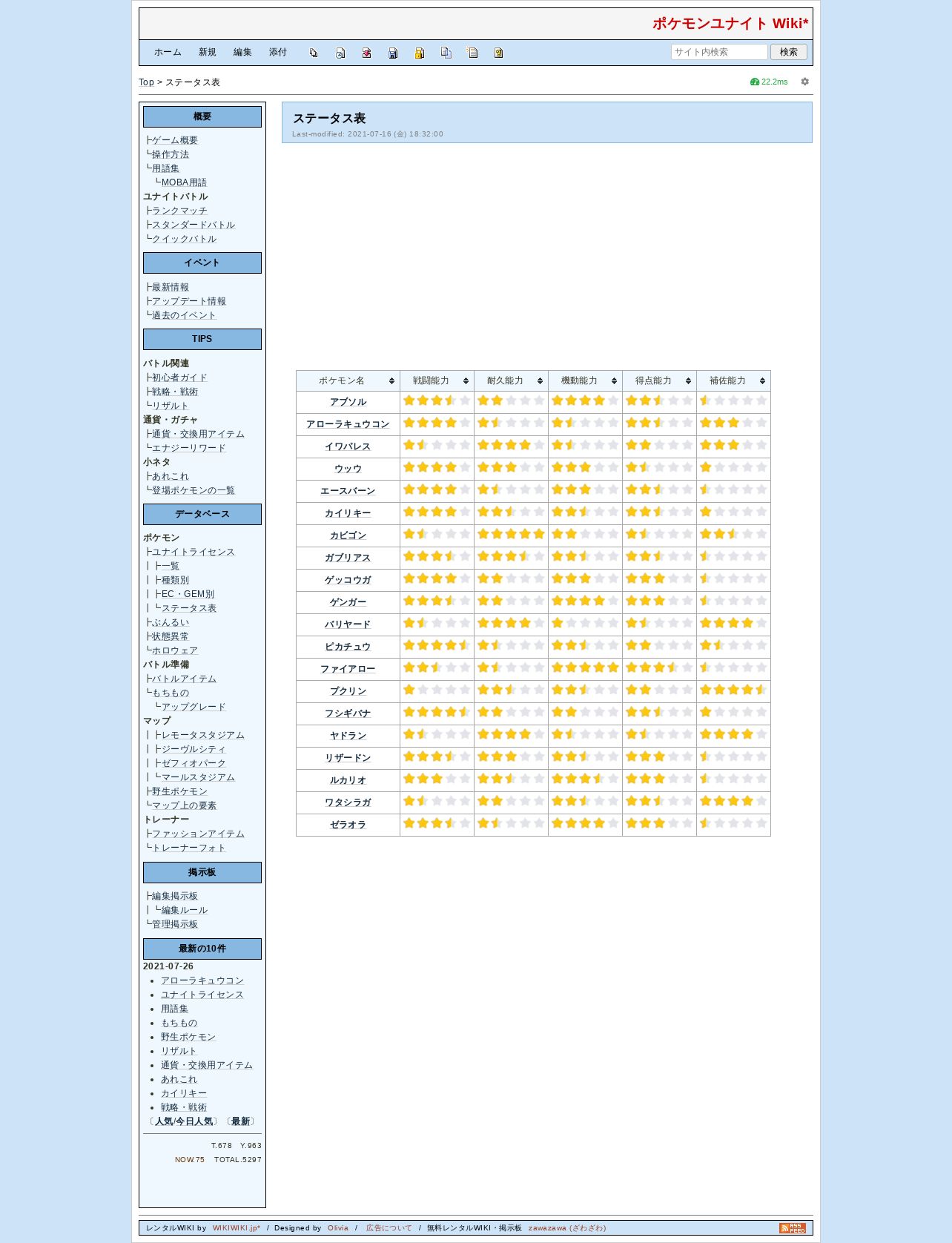This screenshot has width=952, height=1243.
Task: Click the yellow padlock freeze icon
Action: [x=419, y=53]
